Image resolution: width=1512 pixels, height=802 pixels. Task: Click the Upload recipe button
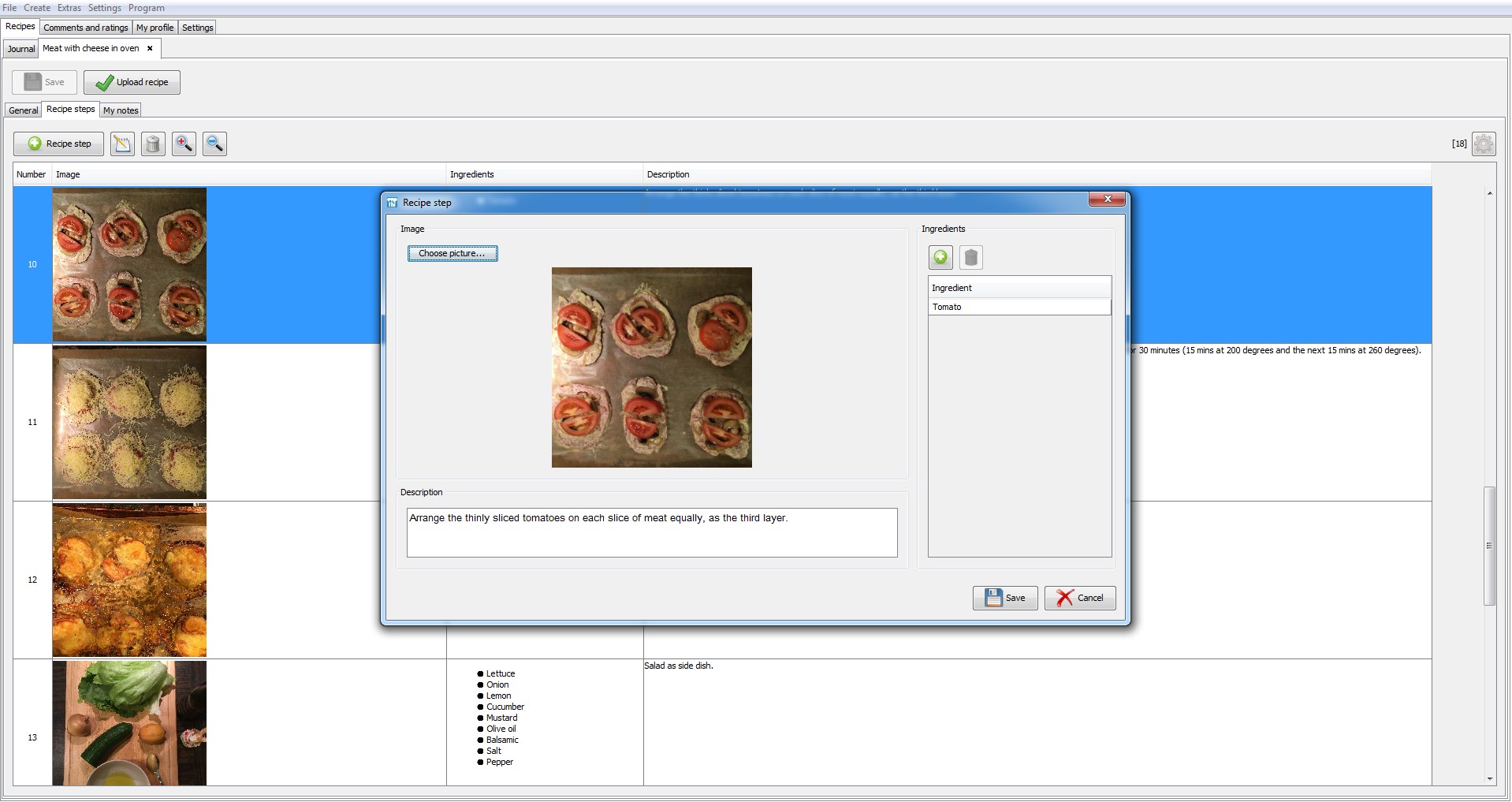pyautogui.click(x=131, y=82)
